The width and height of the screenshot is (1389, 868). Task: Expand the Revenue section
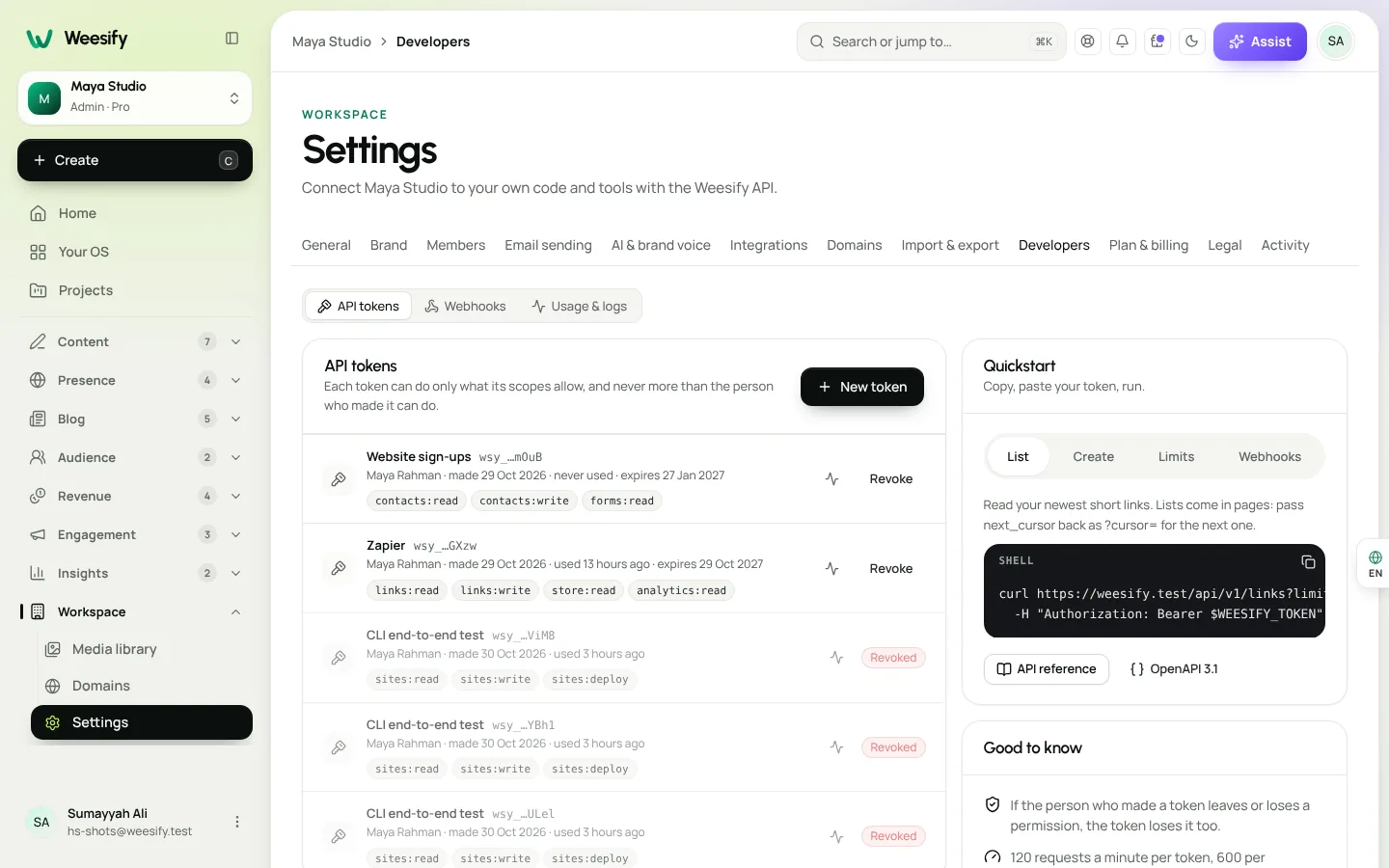click(135, 496)
